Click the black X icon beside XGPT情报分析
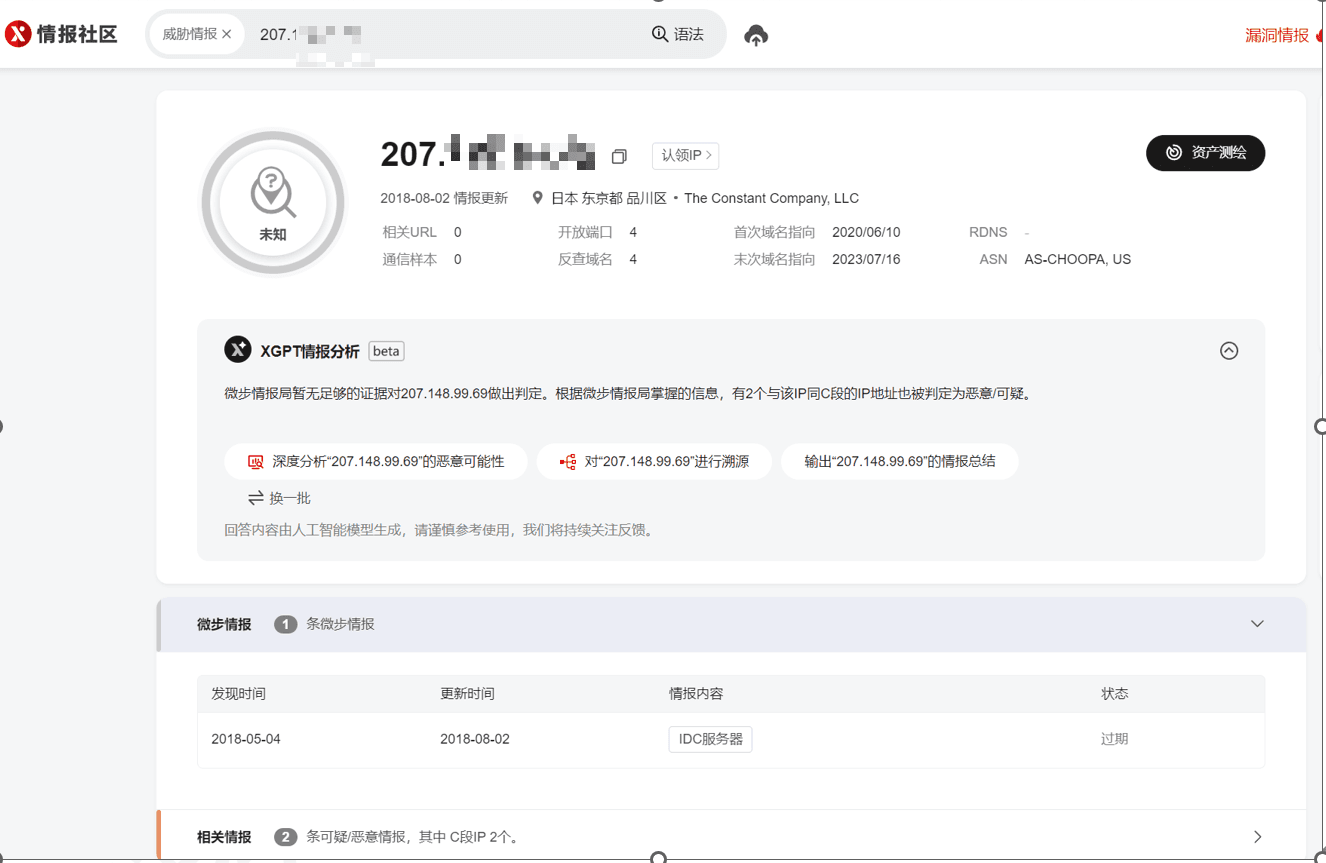This screenshot has height=863, width=1326. click(238, 349)
